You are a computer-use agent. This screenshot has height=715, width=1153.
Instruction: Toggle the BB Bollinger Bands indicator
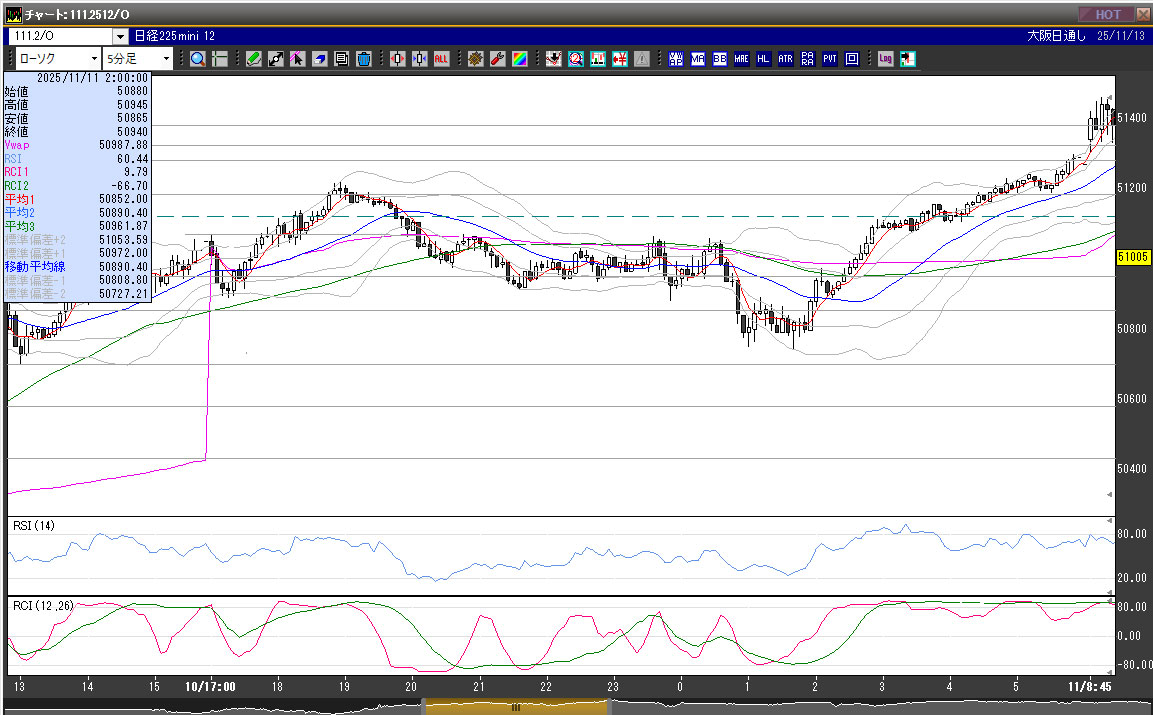tap(719, 59)
